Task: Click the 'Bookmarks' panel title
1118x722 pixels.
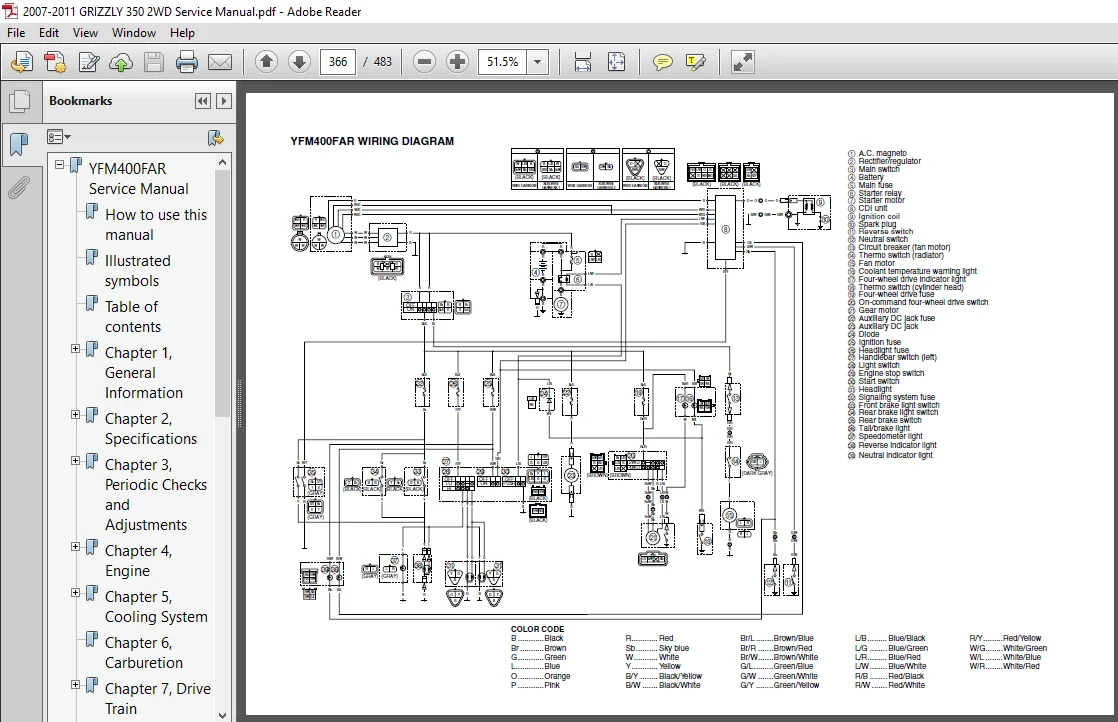Action: click(x=81, y=101)
